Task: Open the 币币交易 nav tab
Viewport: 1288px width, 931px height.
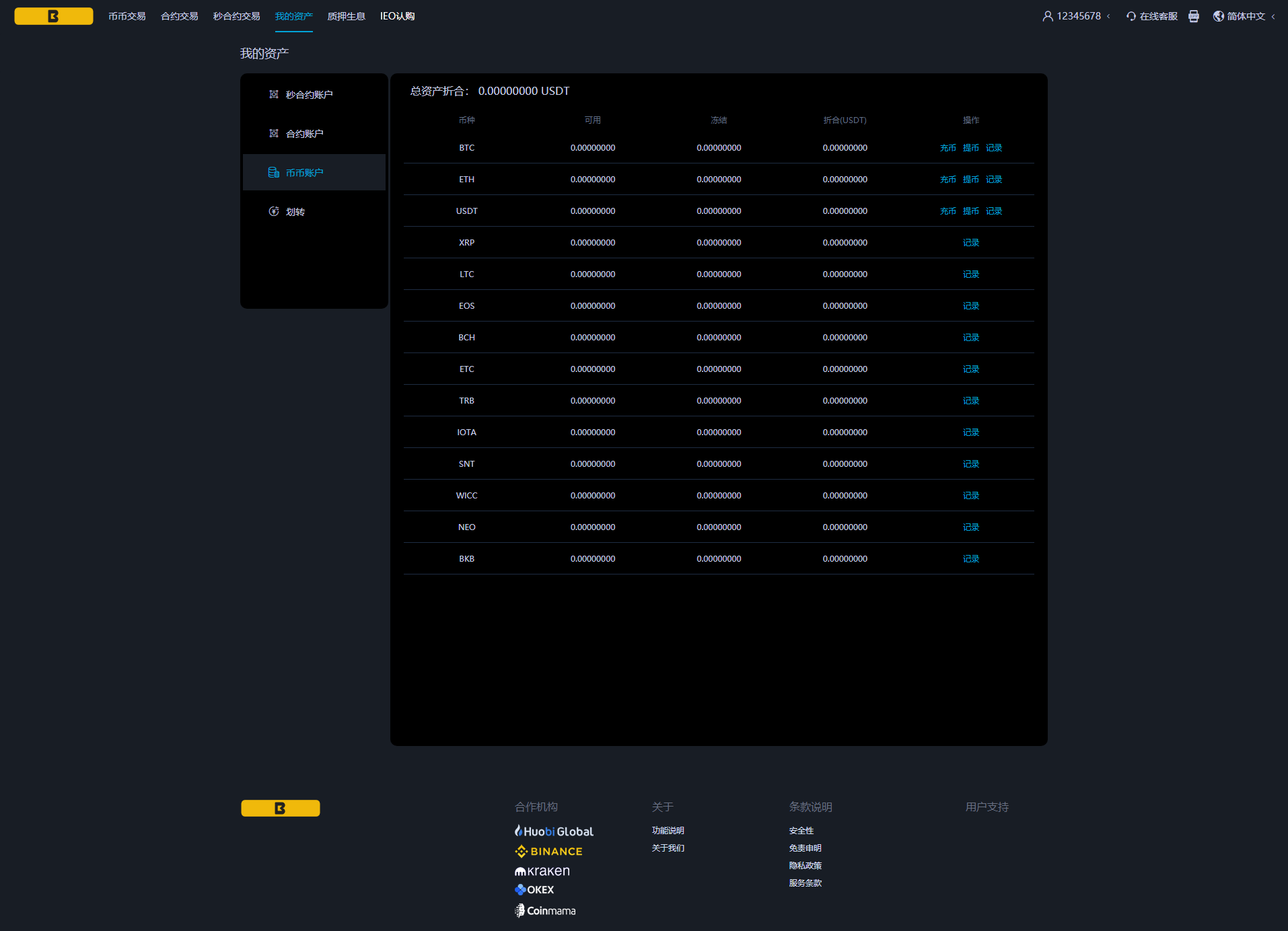Action: click(127, 16)
